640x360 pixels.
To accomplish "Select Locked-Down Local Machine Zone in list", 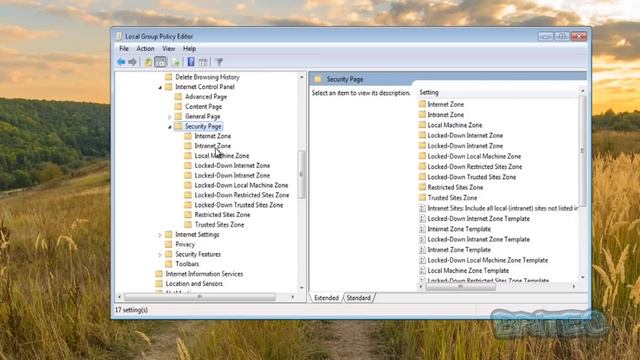I will point(474,156).
